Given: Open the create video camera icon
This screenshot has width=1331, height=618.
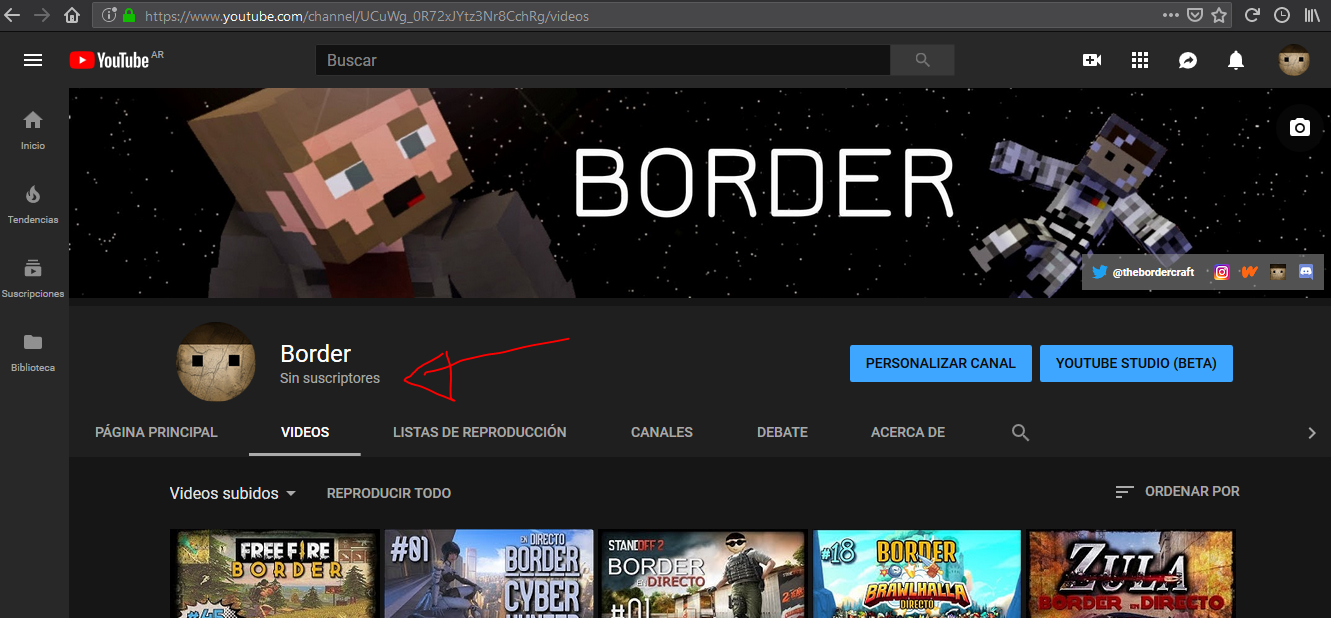Looking at the screenshot, I should [x=1092, y=60].
